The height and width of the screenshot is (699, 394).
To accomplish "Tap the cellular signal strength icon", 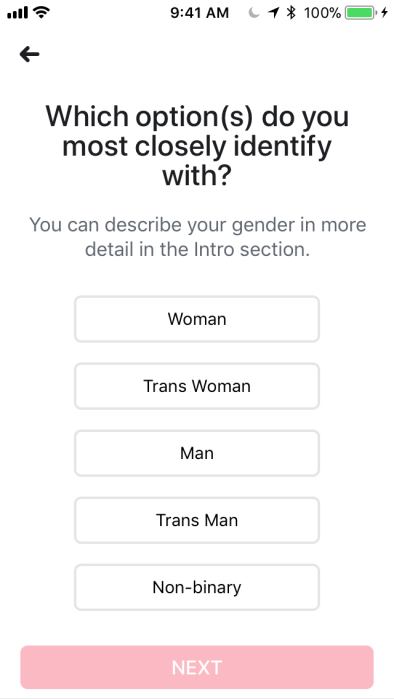I will (x=17, y=13).
